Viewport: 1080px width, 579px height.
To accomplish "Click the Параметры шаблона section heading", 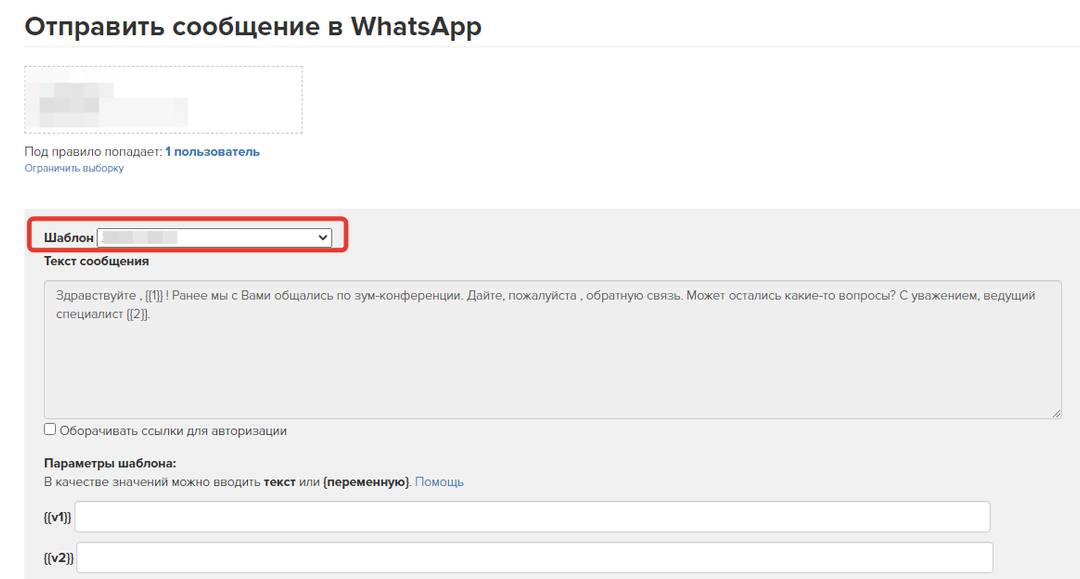I will pyautogui.click(x=110, y=463).
